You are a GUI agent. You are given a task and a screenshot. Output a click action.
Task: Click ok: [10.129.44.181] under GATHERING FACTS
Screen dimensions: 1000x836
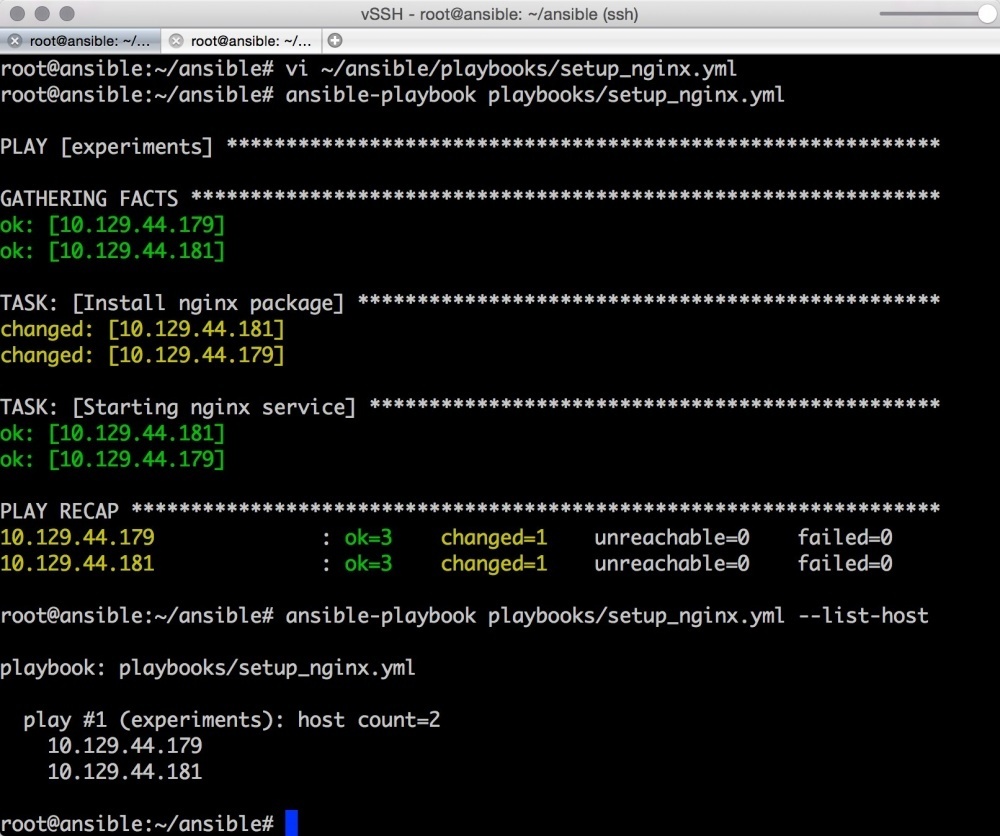[x=112, y=251]
